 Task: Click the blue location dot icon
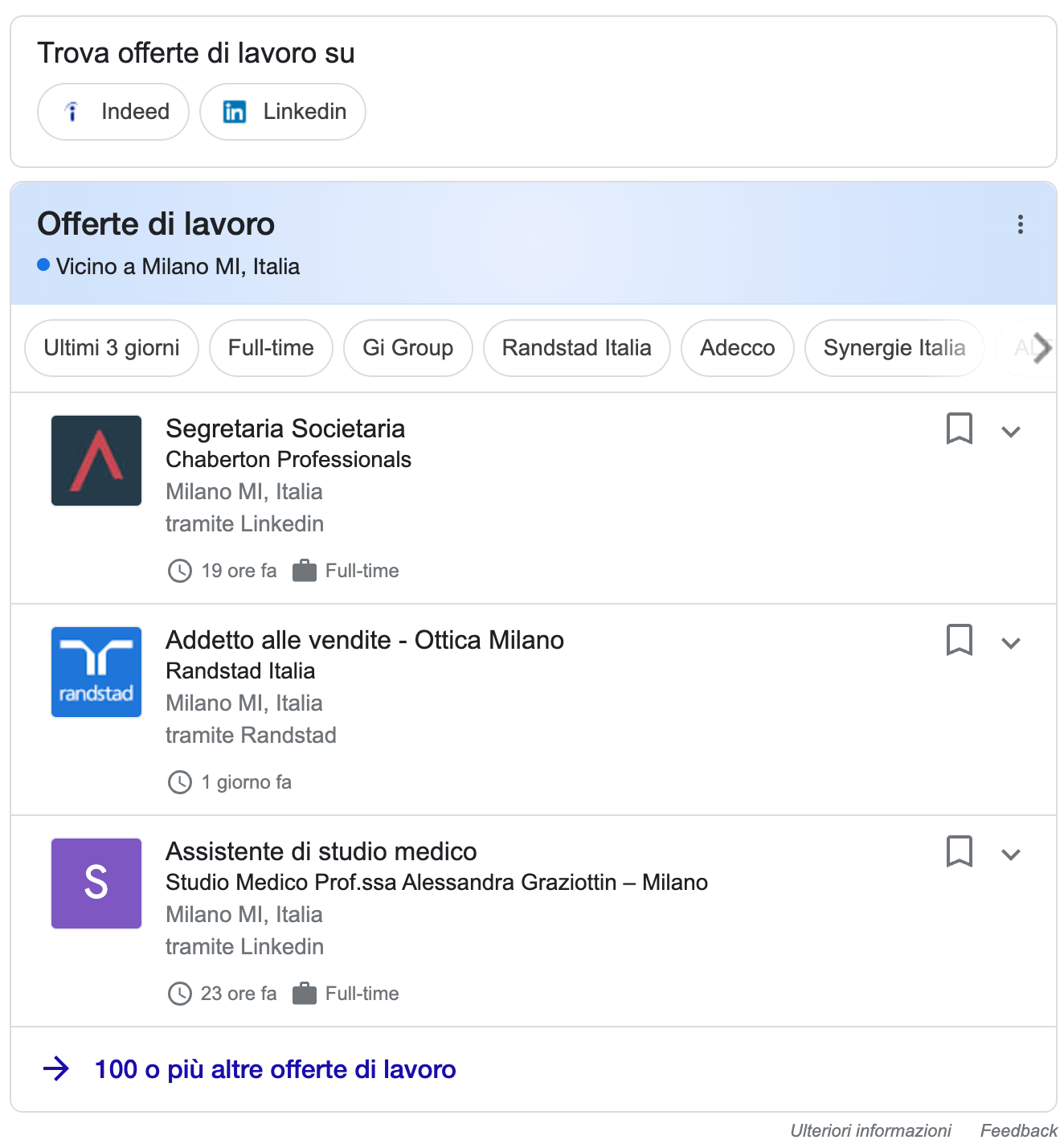click(x=44, y=264)
